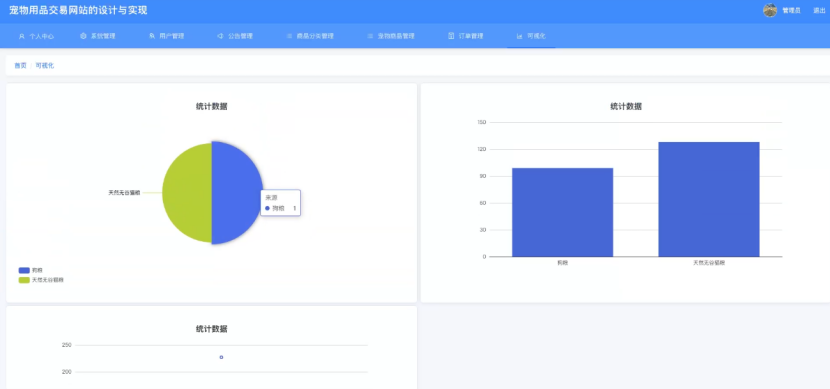Click the 狗粮 bar in bar chart
The image size is (830, 389).
click(562, 212)
